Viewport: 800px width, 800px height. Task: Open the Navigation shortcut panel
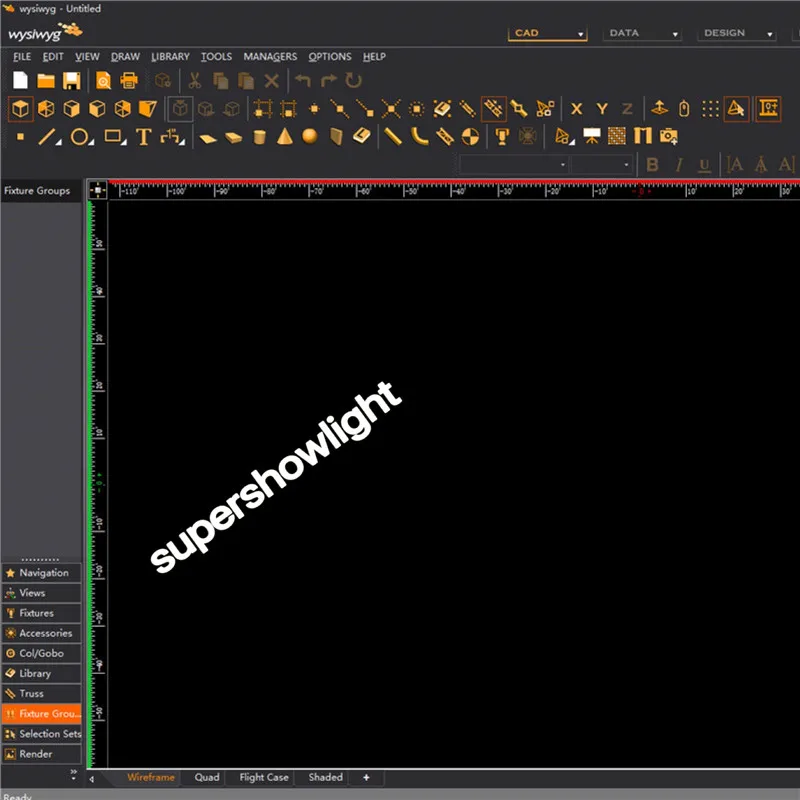click(41, 572)
